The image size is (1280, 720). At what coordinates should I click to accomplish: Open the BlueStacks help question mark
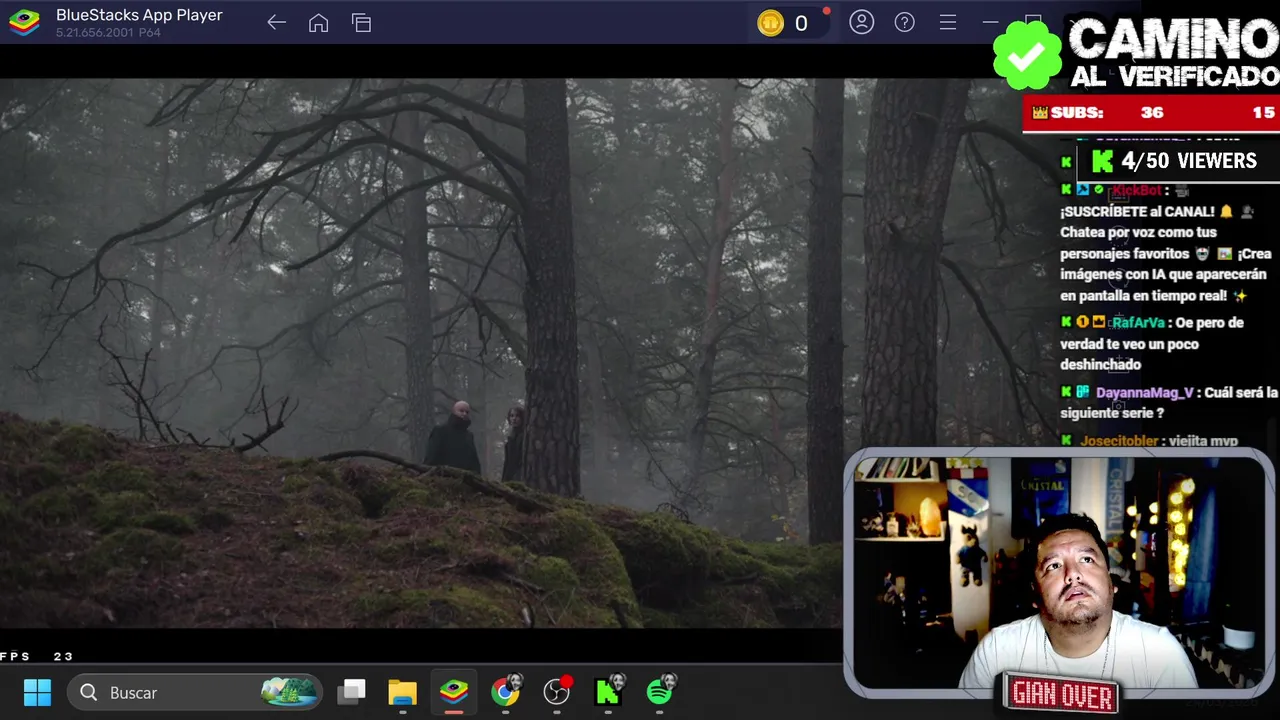pyautogui.click(x=904, y=22)
